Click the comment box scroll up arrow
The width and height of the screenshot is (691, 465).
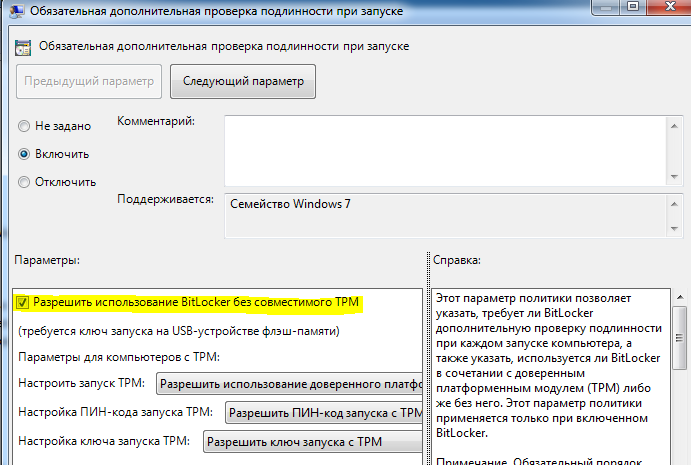point(674,126)
